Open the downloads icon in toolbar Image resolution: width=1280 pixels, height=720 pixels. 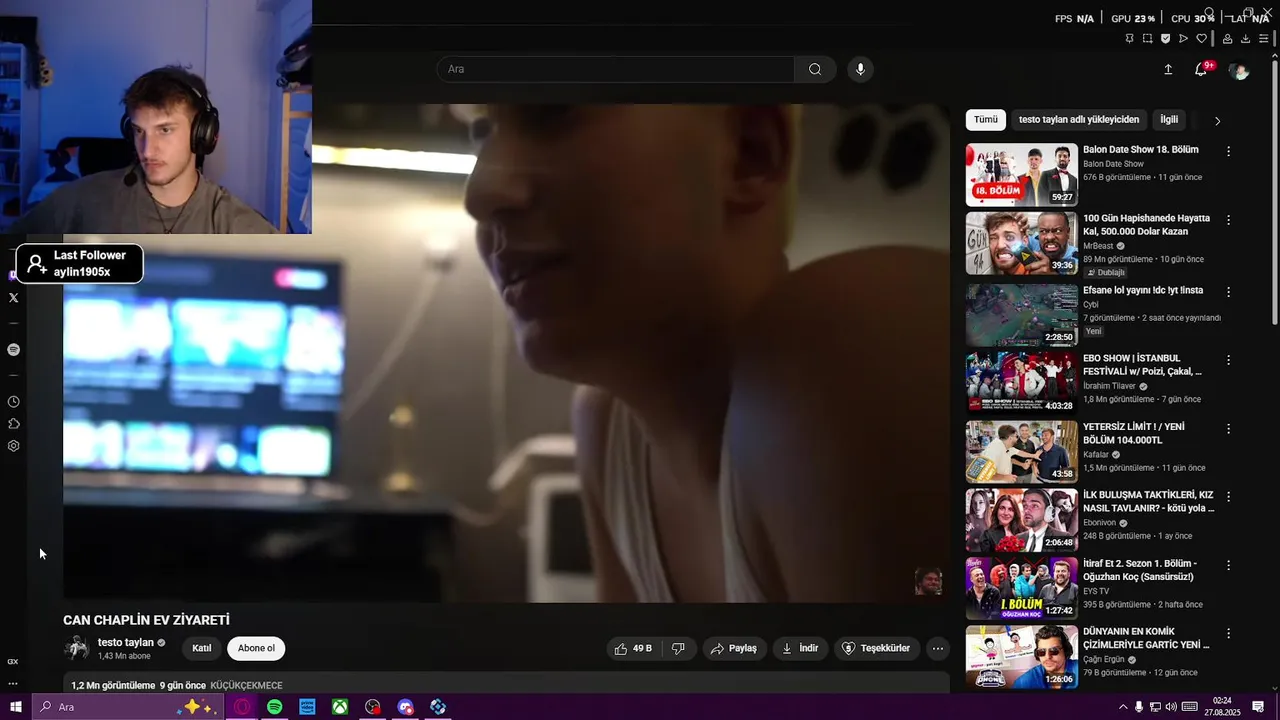click(1245, 39)
